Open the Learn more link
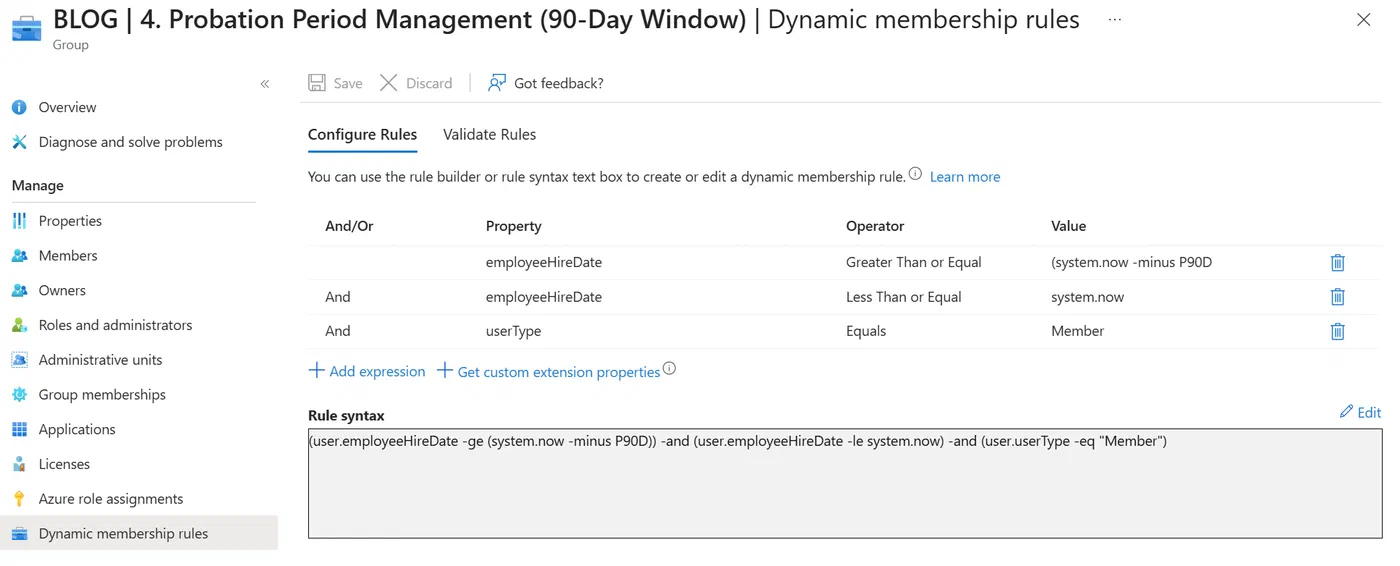Screen dimensions: 1400x566 (965, 177)
